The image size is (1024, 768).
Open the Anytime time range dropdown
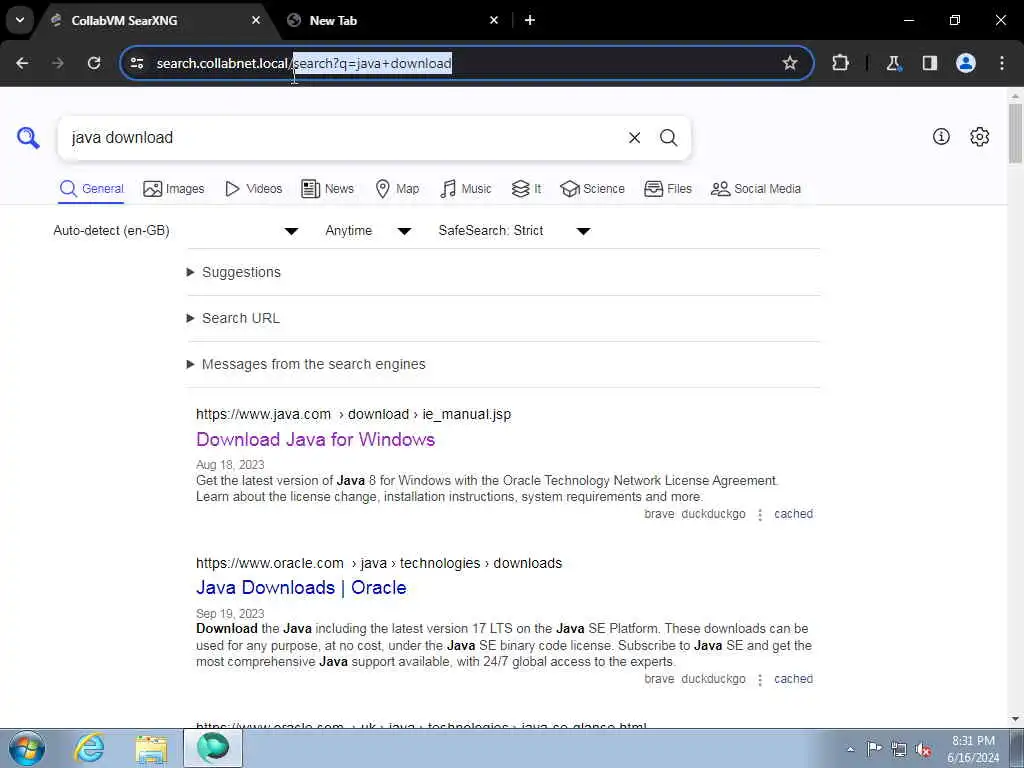[x=368, y=231]
